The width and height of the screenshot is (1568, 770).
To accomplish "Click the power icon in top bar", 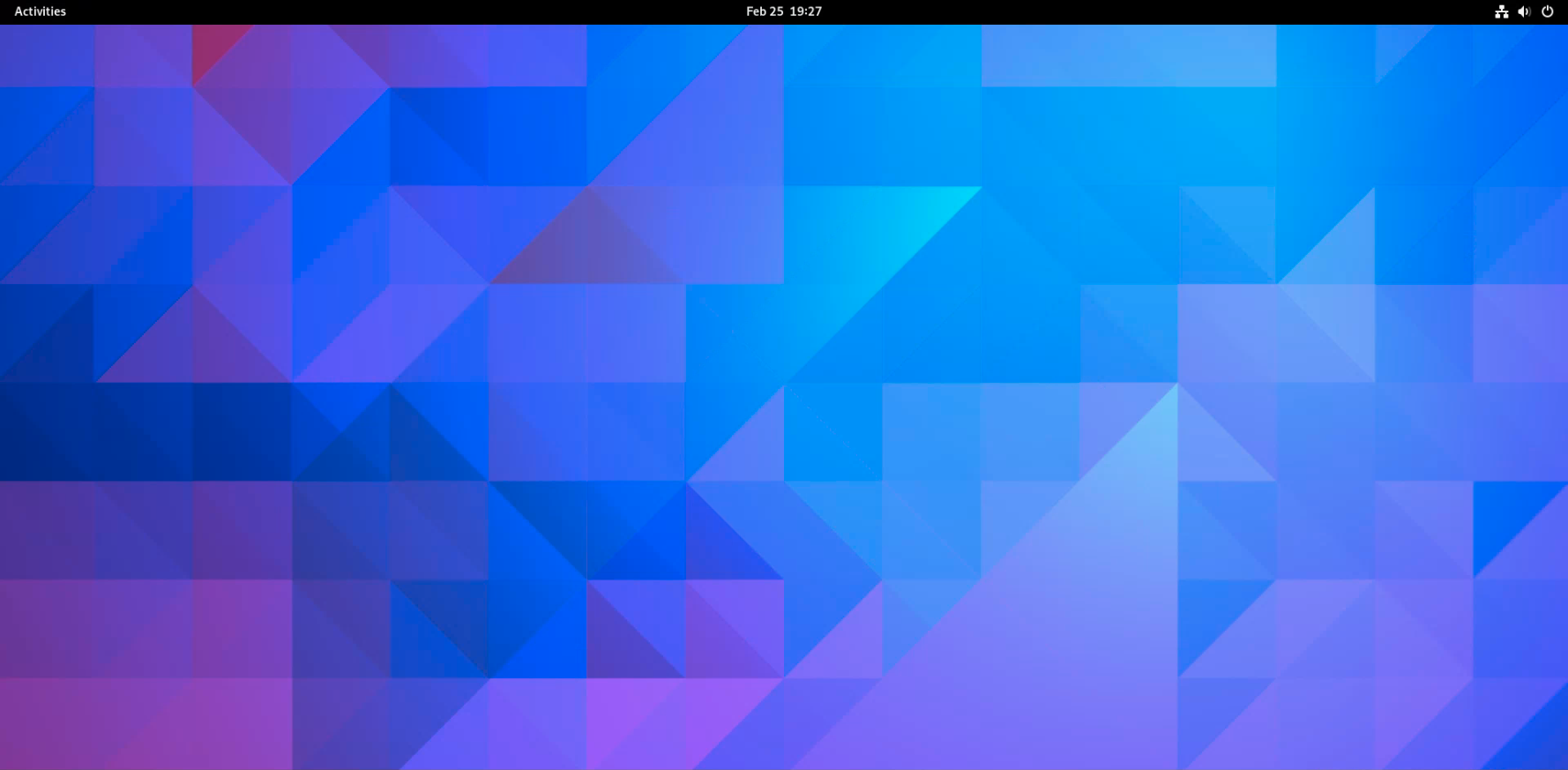I will pyautogui.click(x=1547, y=11).
